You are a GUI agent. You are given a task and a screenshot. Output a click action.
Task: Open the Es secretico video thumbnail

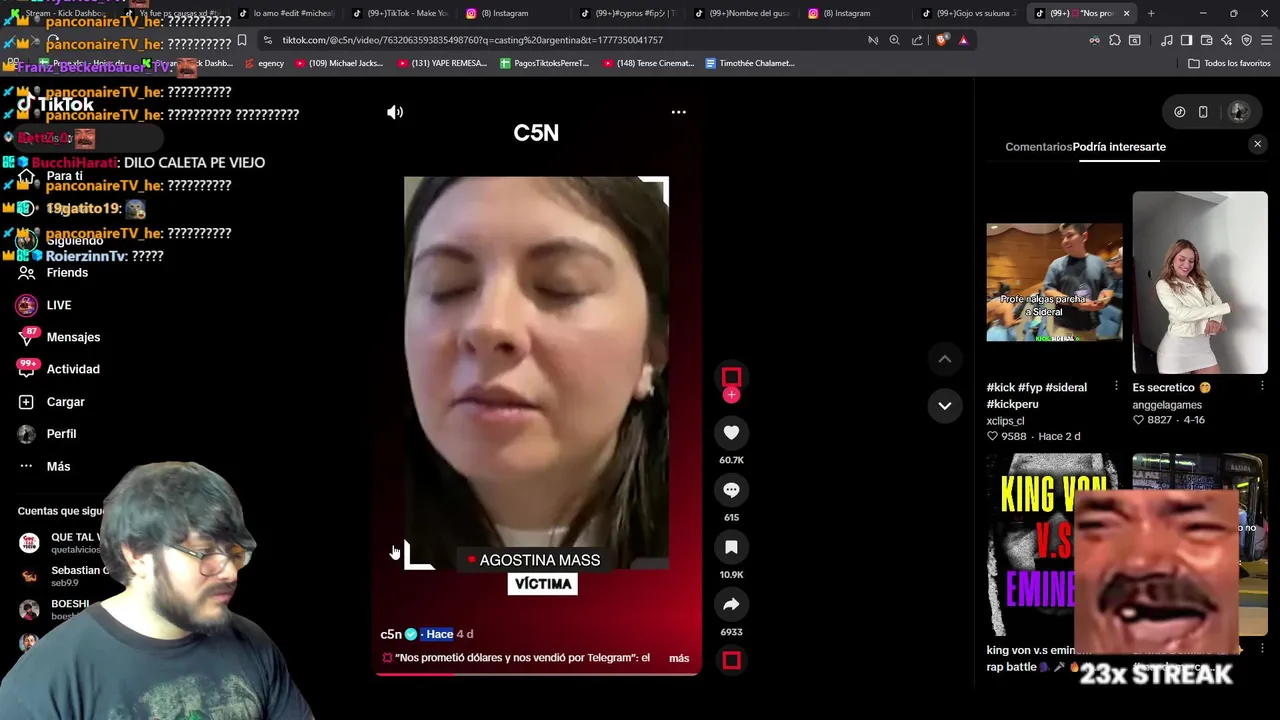(x=1200, y=282)
